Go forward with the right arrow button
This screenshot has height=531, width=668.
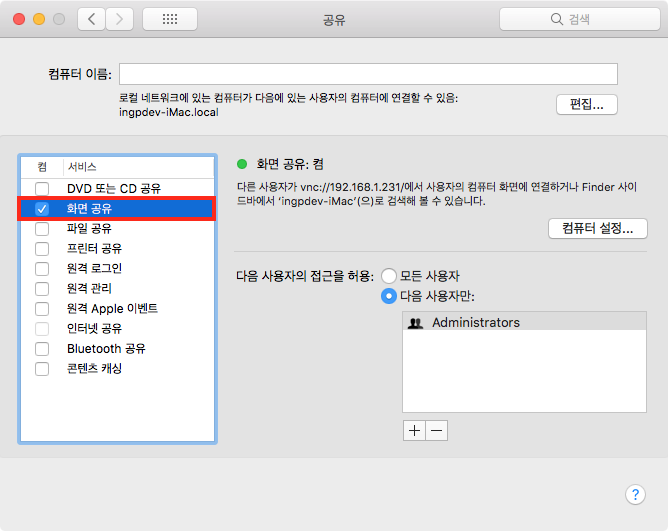pos(119,19)
